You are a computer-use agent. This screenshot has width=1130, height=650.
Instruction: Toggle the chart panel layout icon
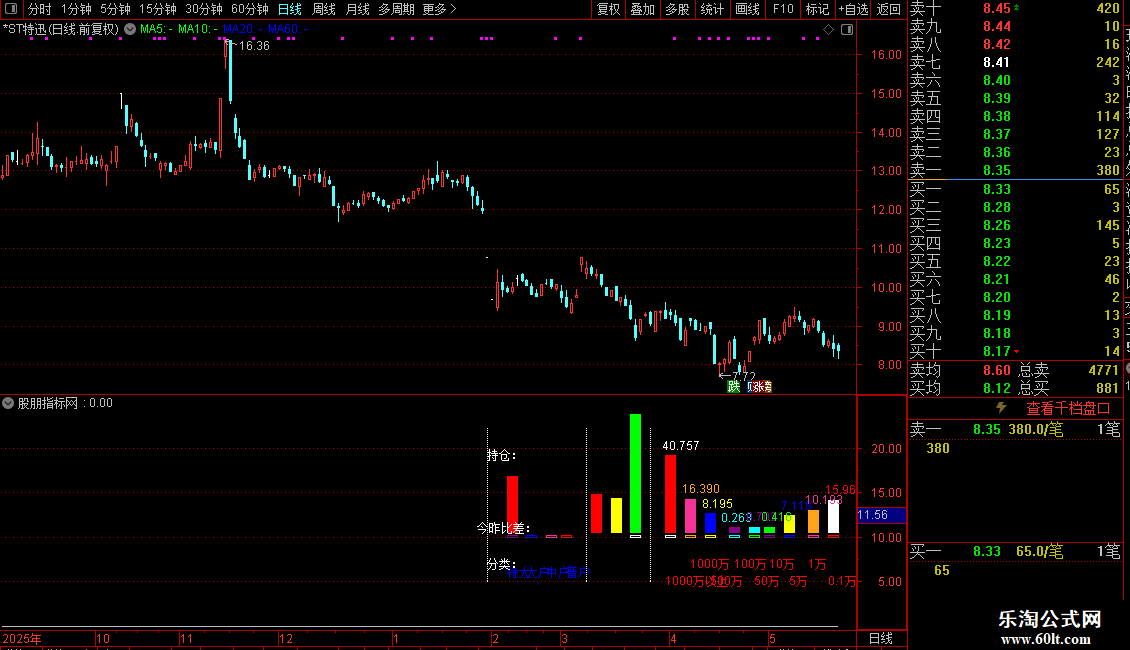(x=848, y=30)
